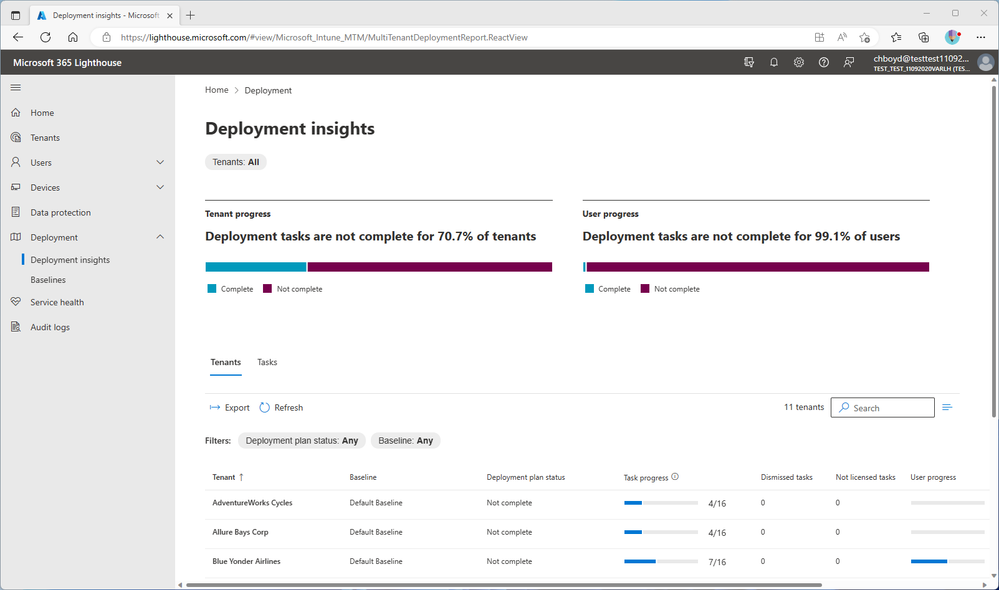Open browser settings ellipsis menu
This screenshot has height=590, width=999.
[x=981, y=38]
